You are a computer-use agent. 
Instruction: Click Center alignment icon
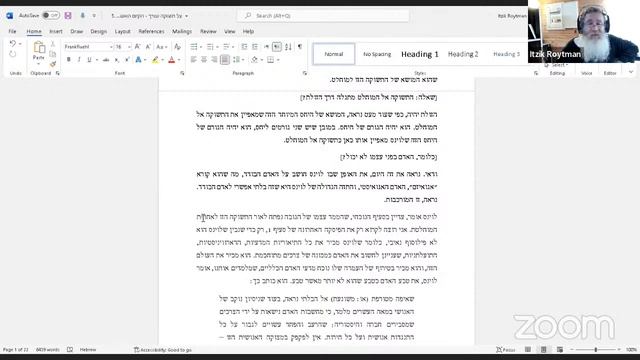[204, 60]
